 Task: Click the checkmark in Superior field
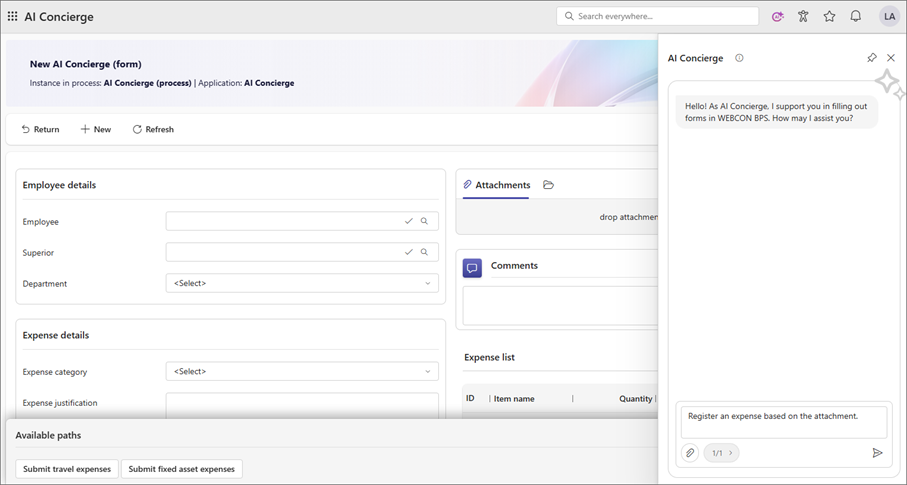pos(408,252)
